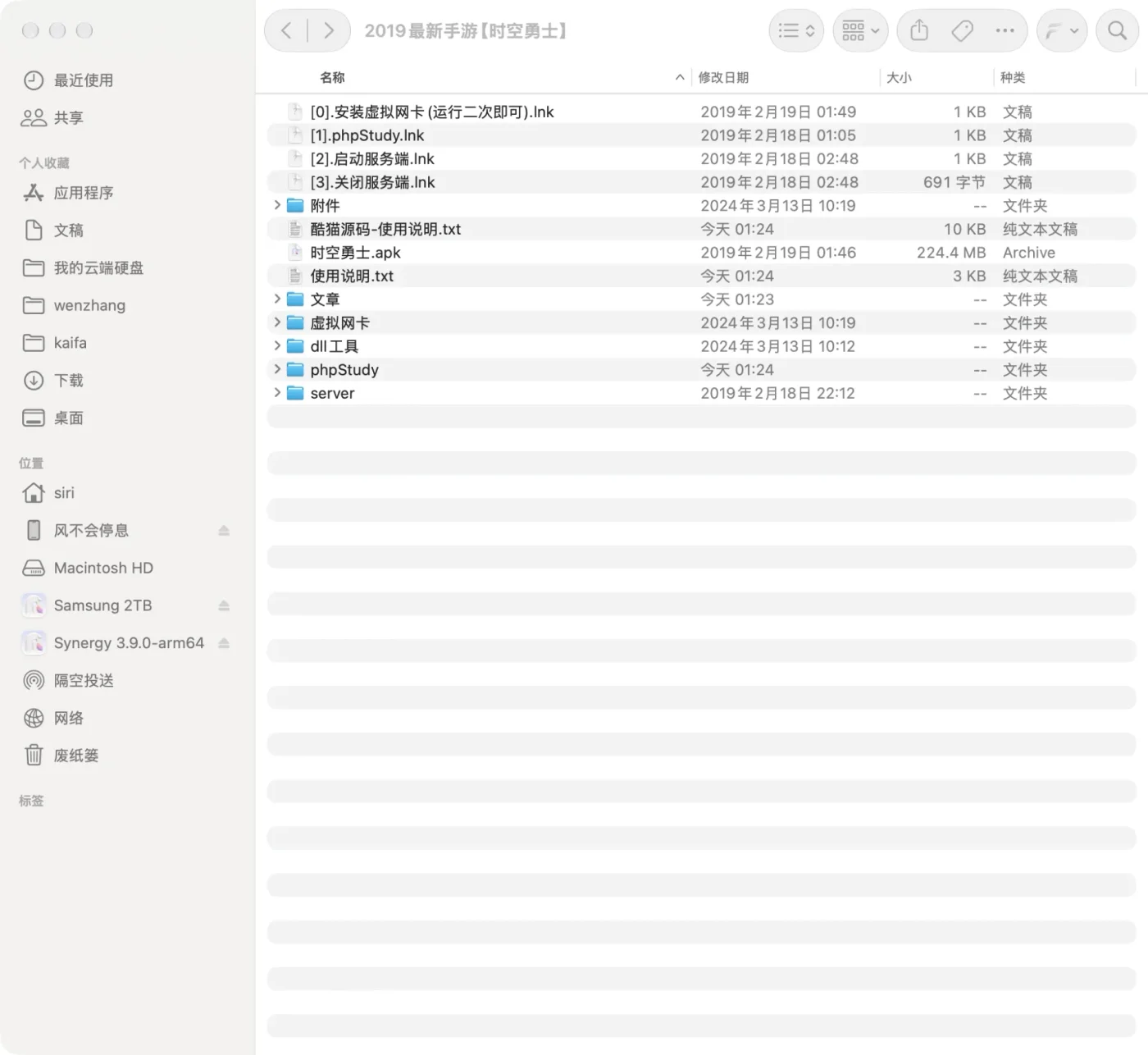
Task: Click the 下载 download icon in sidebar
Action: [x=34, y=381]
